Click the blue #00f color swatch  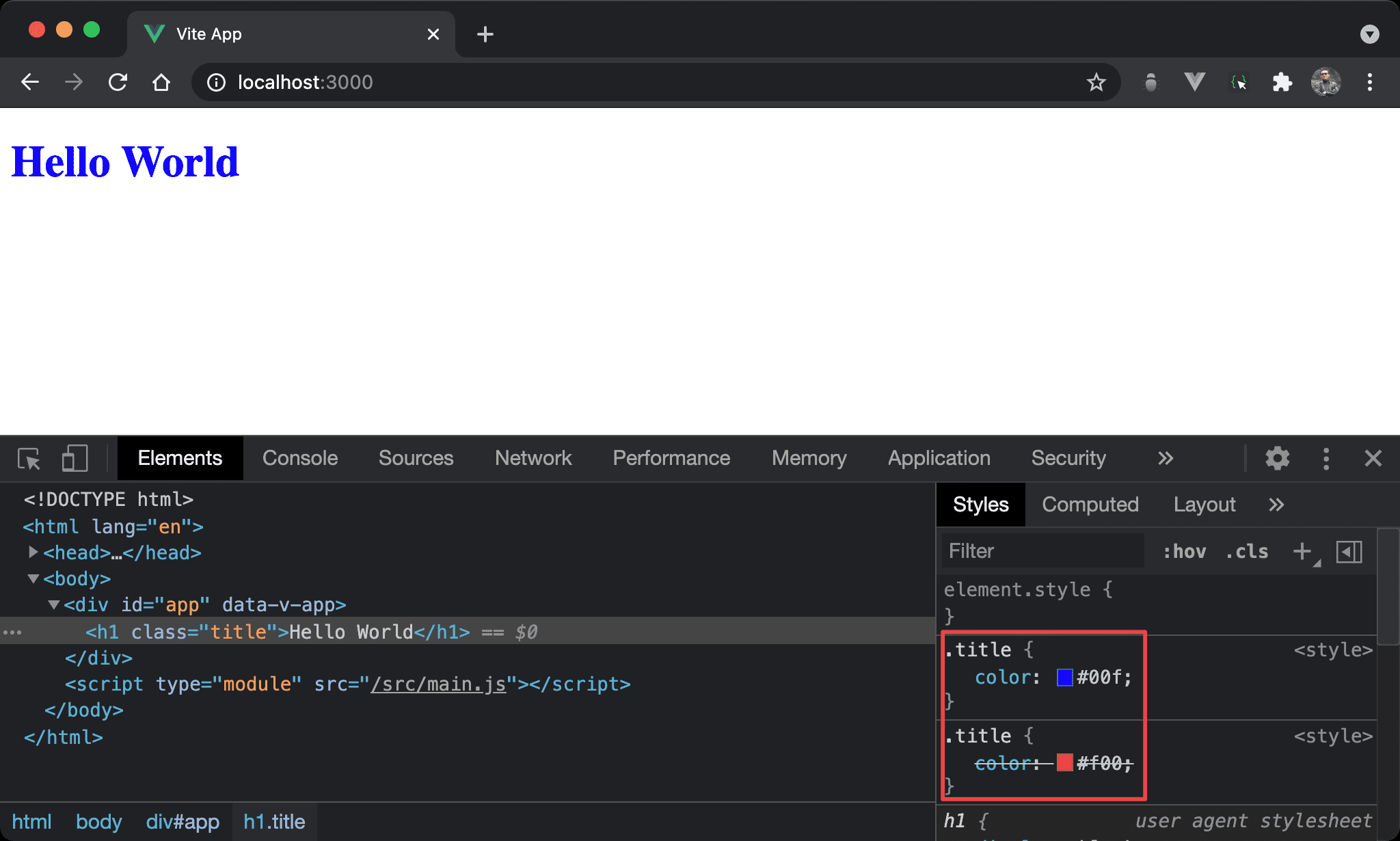[x=1064, y=677]
